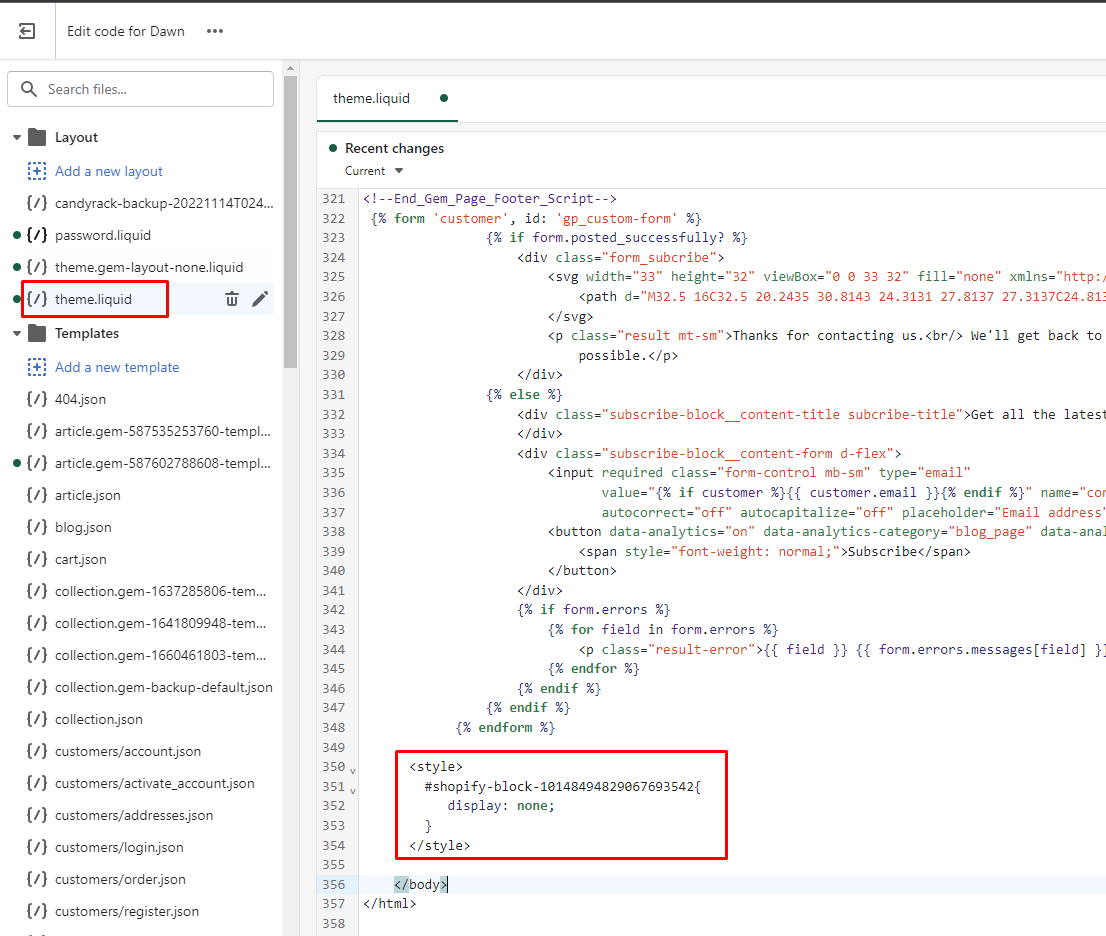Click the file icon beside article.json
This screenshot has width=1106, height=936.
click(37, 495)
